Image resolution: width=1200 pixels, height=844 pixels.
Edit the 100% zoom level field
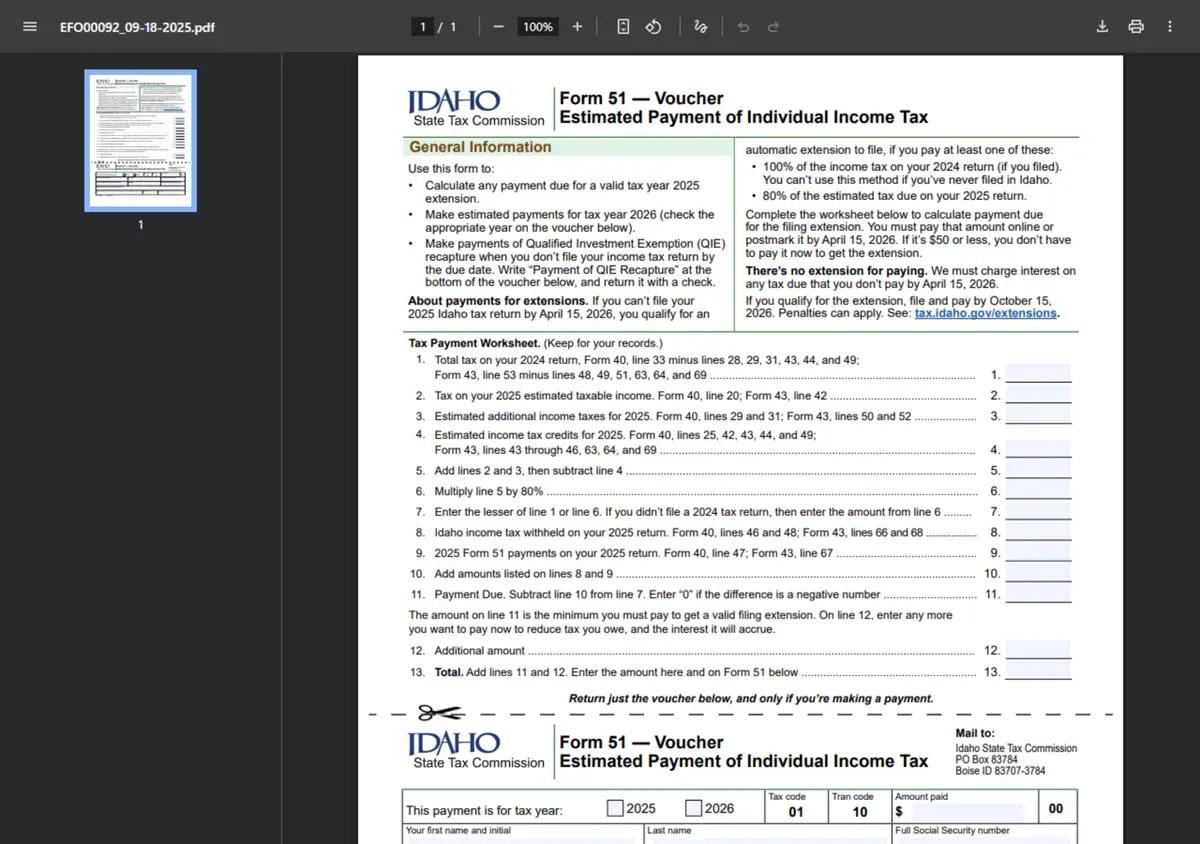tap(538, 27)
